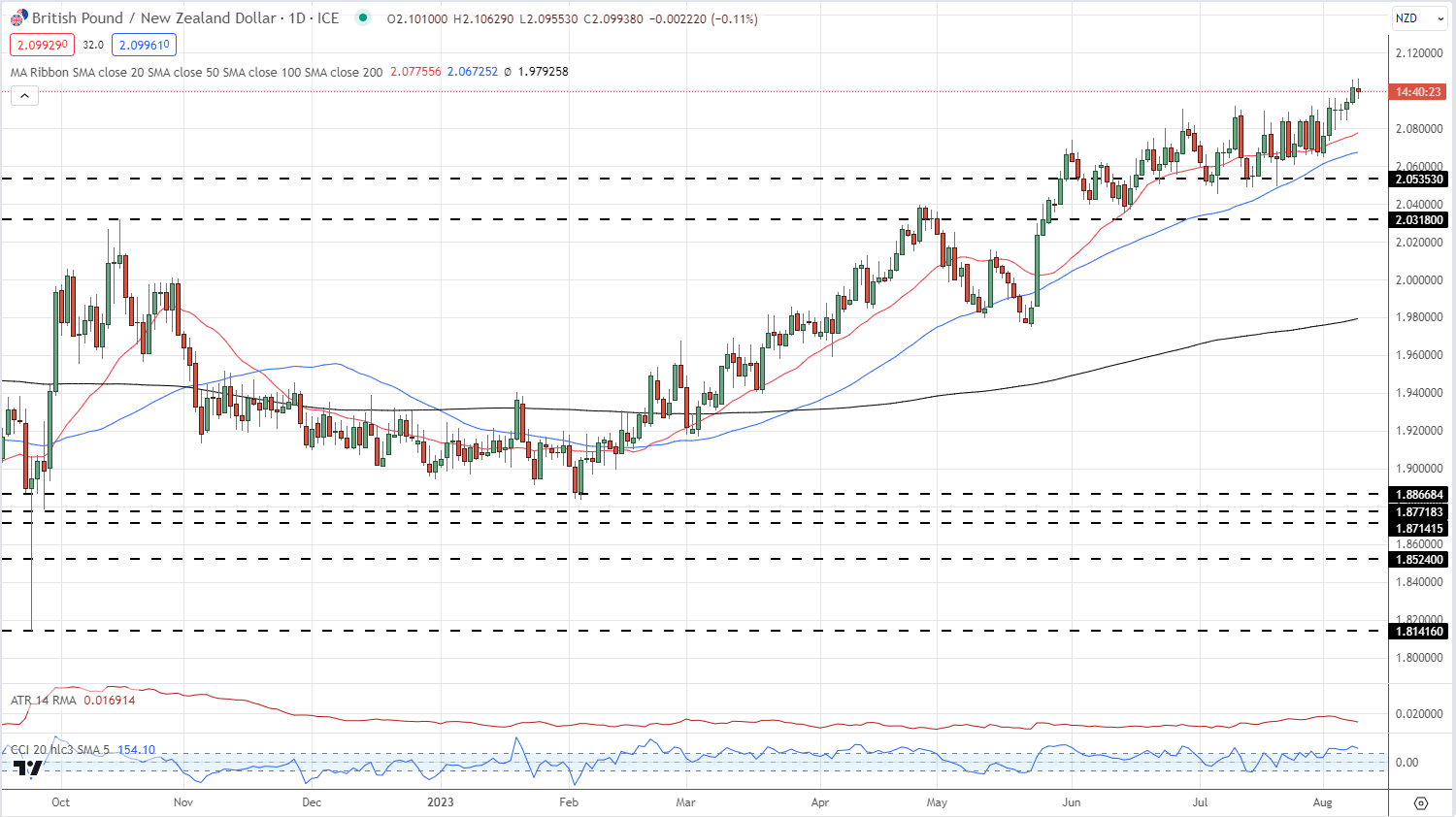
Task: Select horizontal line label 1.852400
Action: [x=1419, y=560]
